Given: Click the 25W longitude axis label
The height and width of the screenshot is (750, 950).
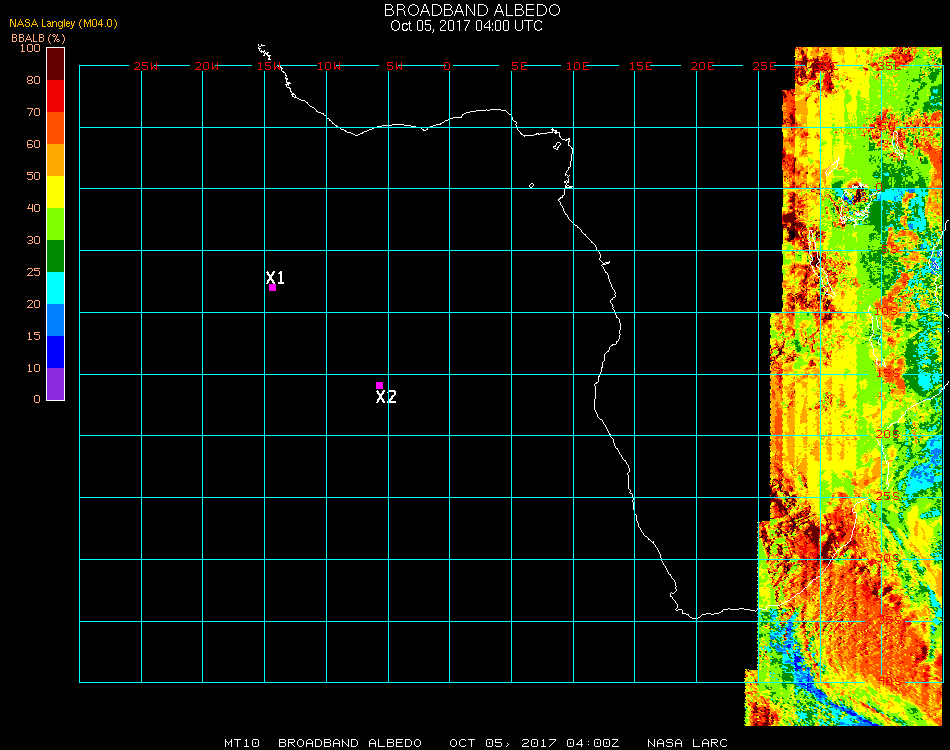Looking at the screenshot, I should (145, 66).
